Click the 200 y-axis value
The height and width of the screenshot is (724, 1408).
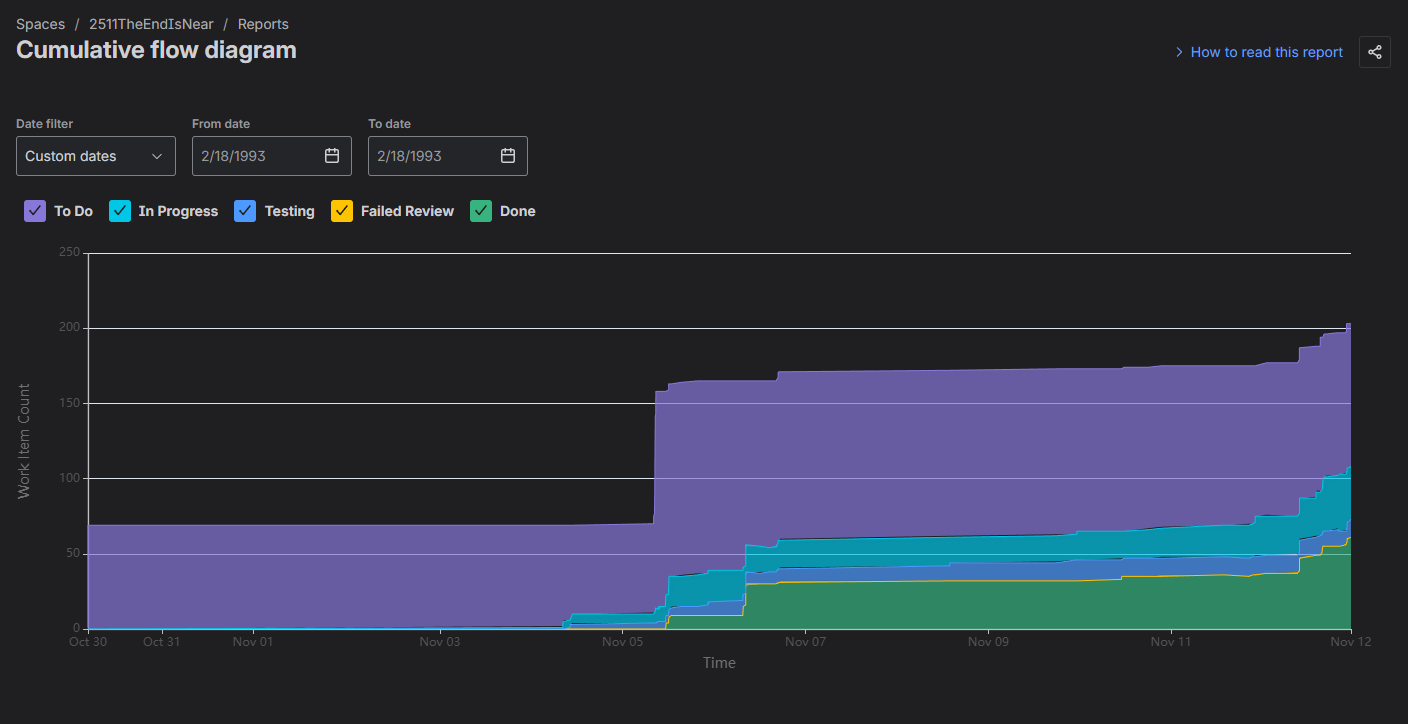(69, 328)
